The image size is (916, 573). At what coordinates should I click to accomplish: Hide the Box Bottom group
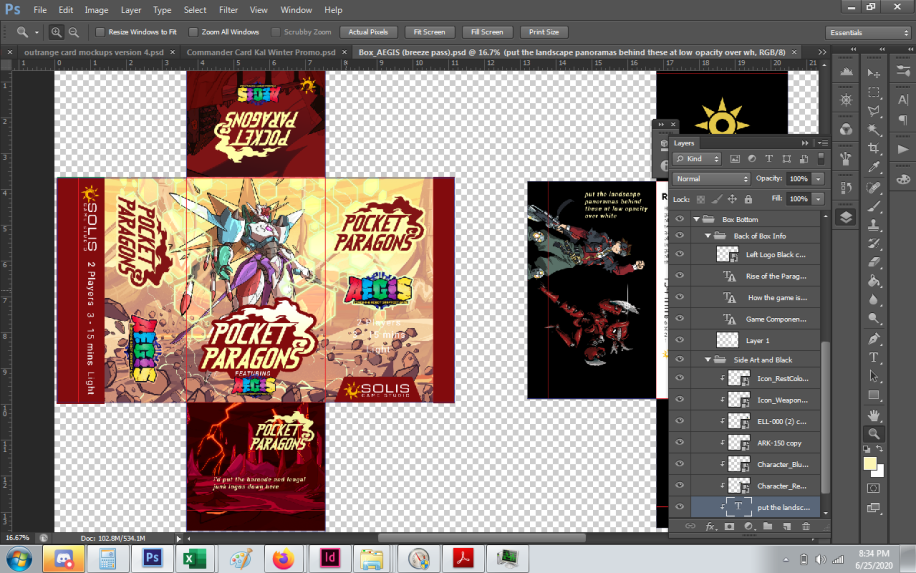[679, 219]
